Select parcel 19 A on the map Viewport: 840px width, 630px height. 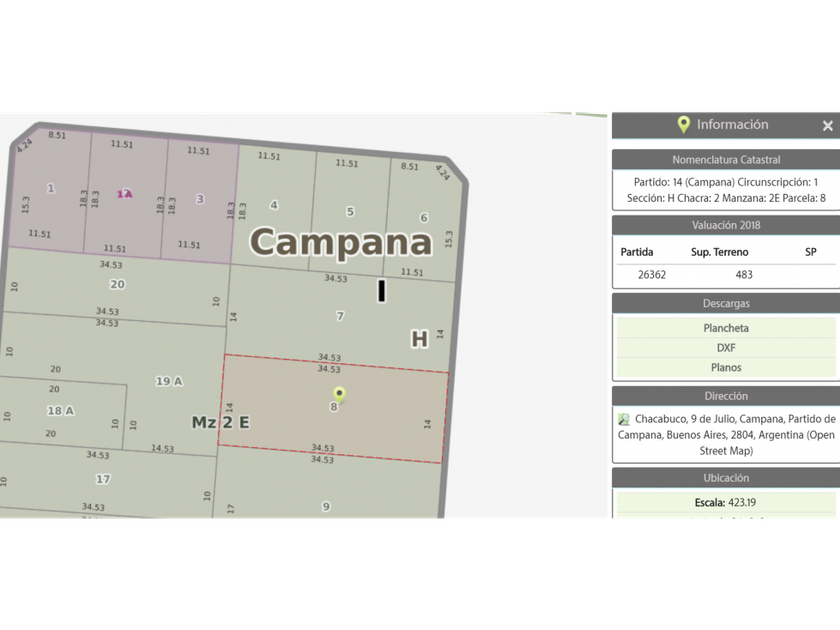169,381
